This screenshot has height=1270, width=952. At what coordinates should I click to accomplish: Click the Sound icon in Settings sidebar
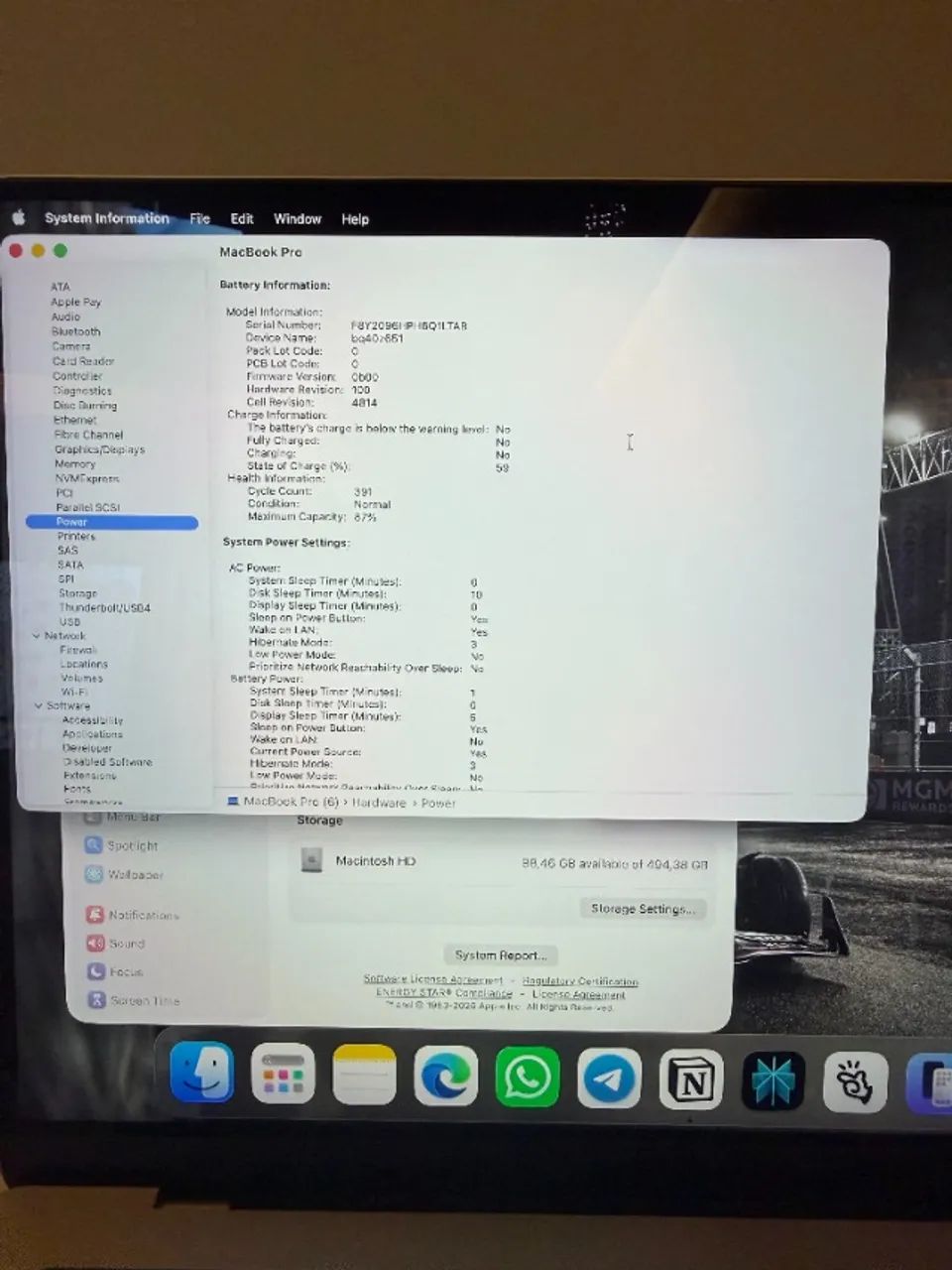tap(95, 943)
